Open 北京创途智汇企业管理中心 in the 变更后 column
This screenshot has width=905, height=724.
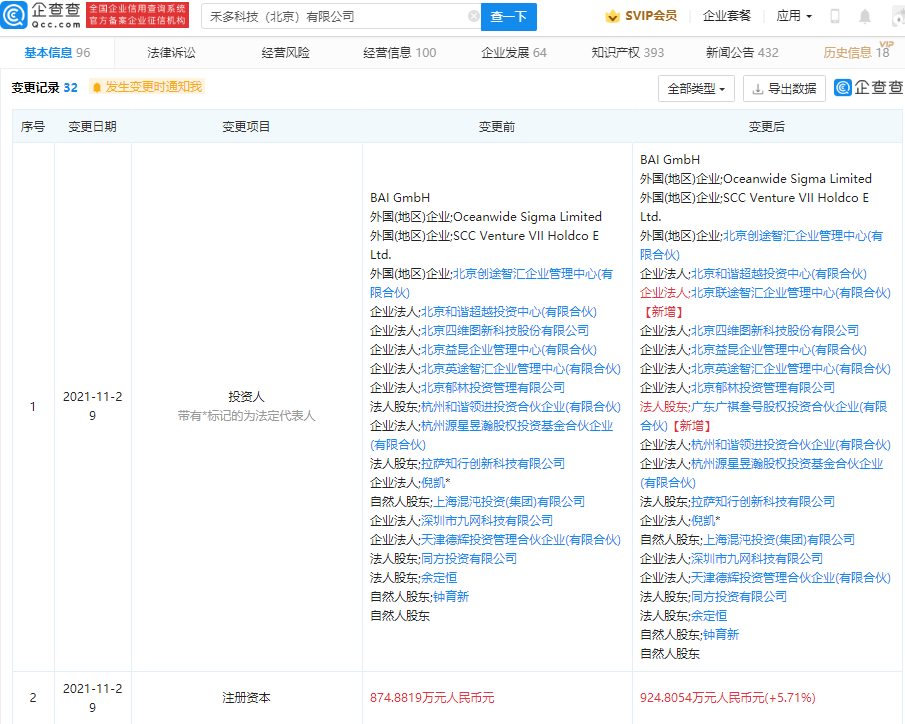click(x=761, y=245)
